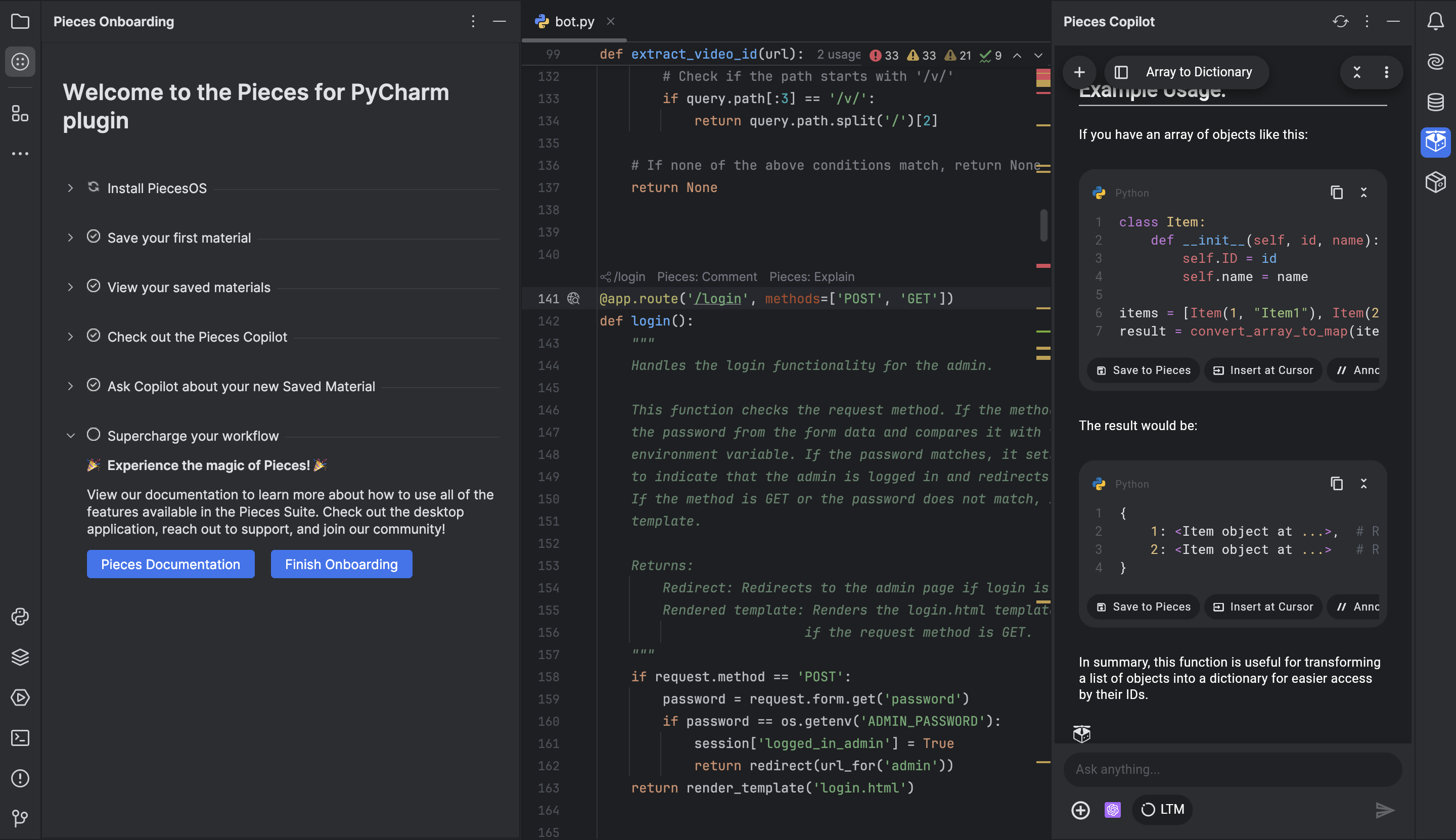Hide the Pieces Onboarding panel
The width and height of the screenshot is (1456, 840).
pyautogui.click(x=499, y=21)
